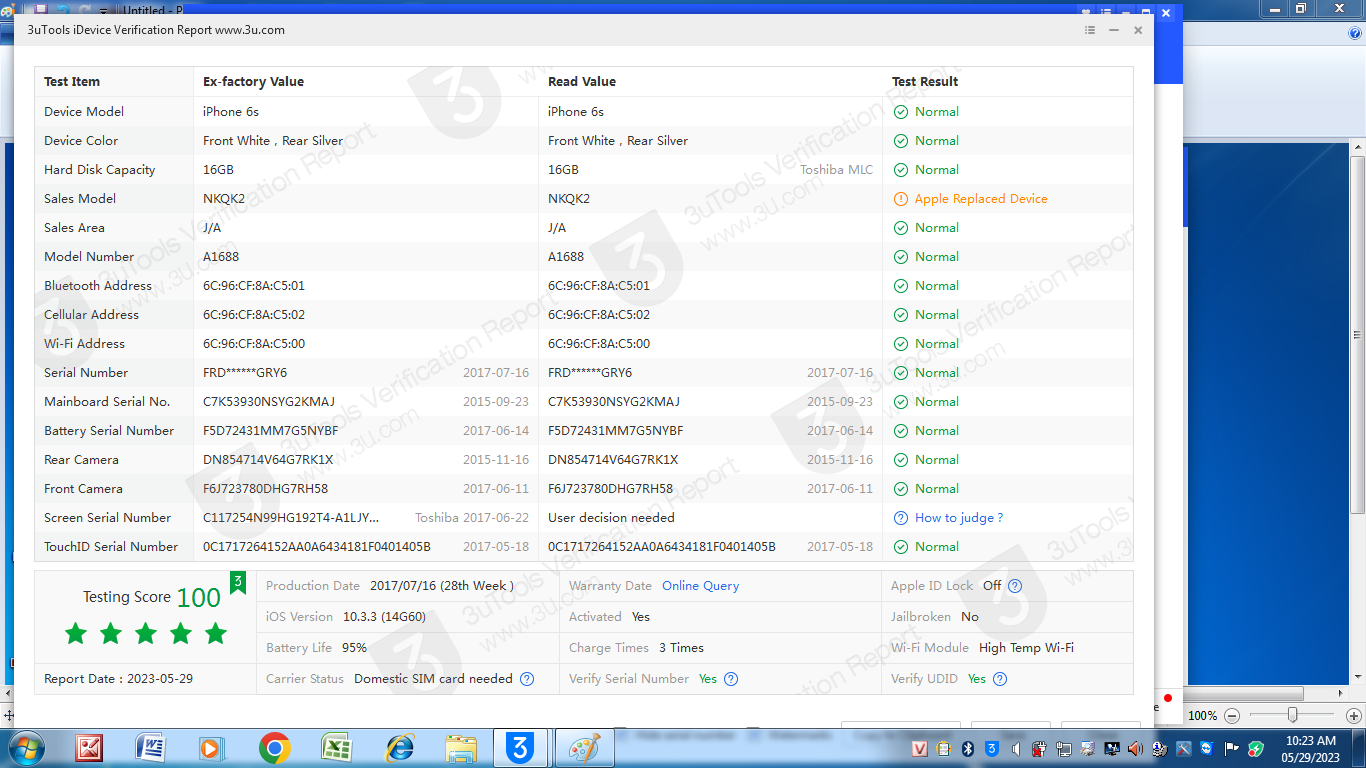This screenshot has height=768, width=1366.
Task: Click the Bluetooth system tray icon
Action: tap(968, 749)
